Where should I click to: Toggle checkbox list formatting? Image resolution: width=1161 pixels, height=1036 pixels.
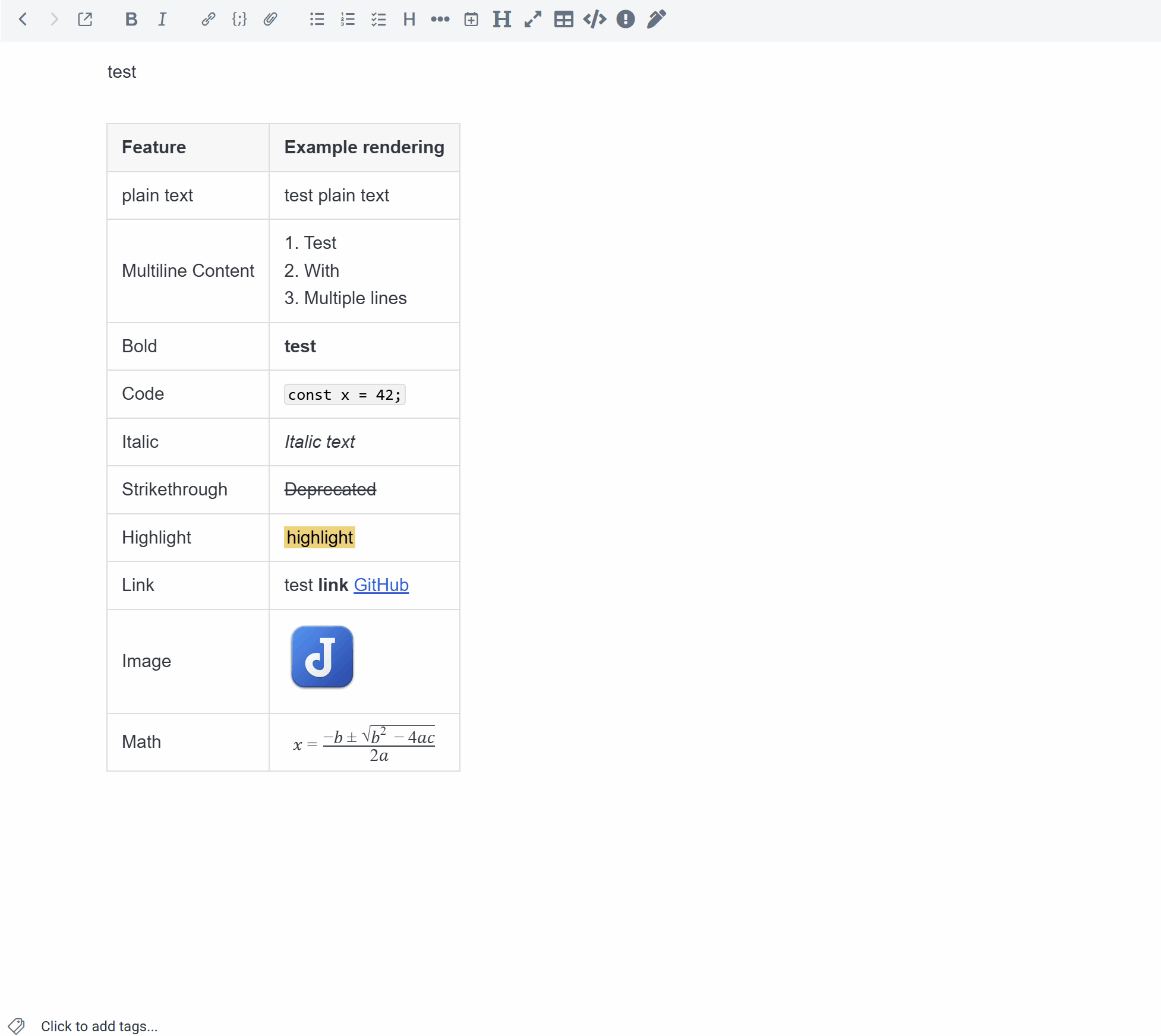(x=378, y=20)
